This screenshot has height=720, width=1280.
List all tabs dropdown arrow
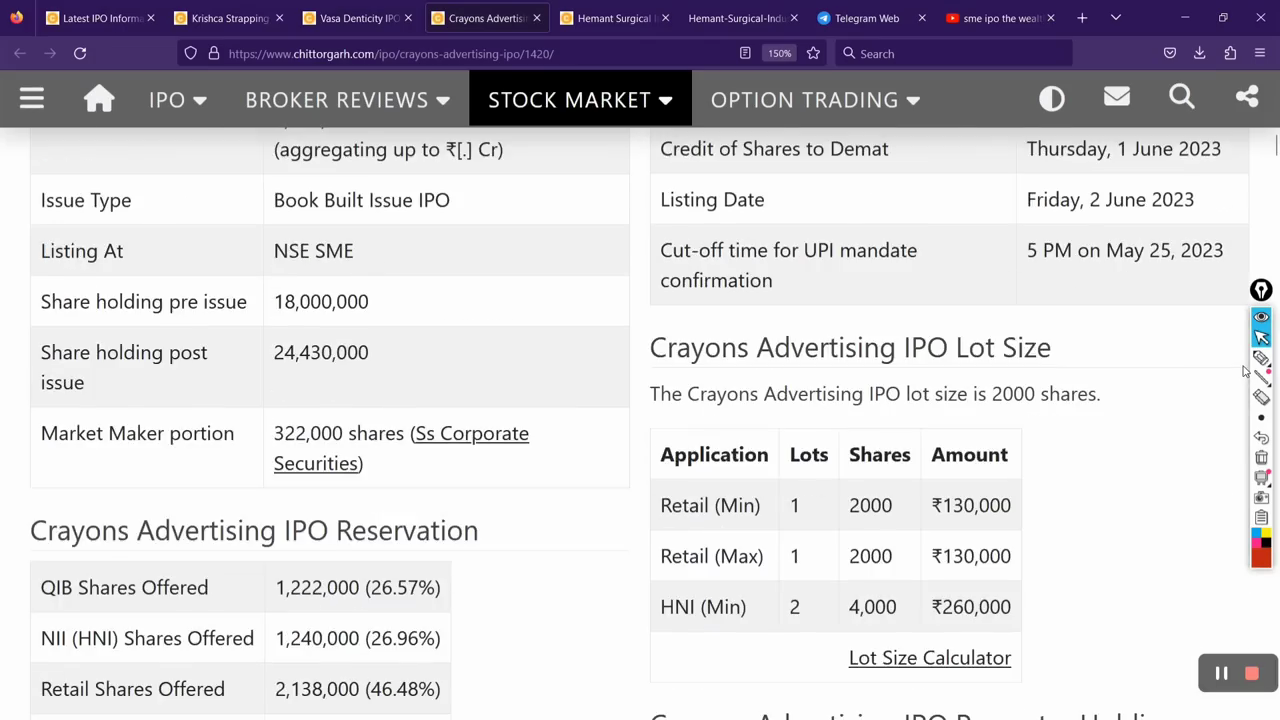(1116, 18)
